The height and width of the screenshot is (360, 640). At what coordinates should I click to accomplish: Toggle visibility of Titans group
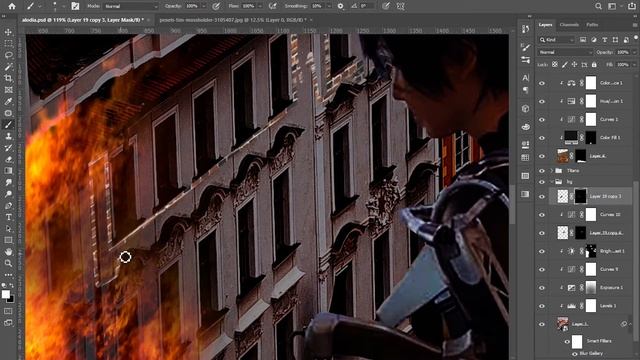[542, 171]
